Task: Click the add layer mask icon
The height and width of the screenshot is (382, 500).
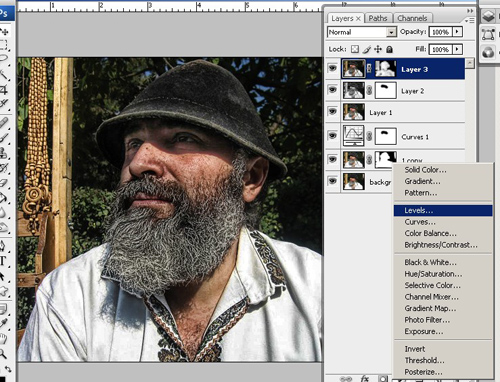Action: [383, 379]
